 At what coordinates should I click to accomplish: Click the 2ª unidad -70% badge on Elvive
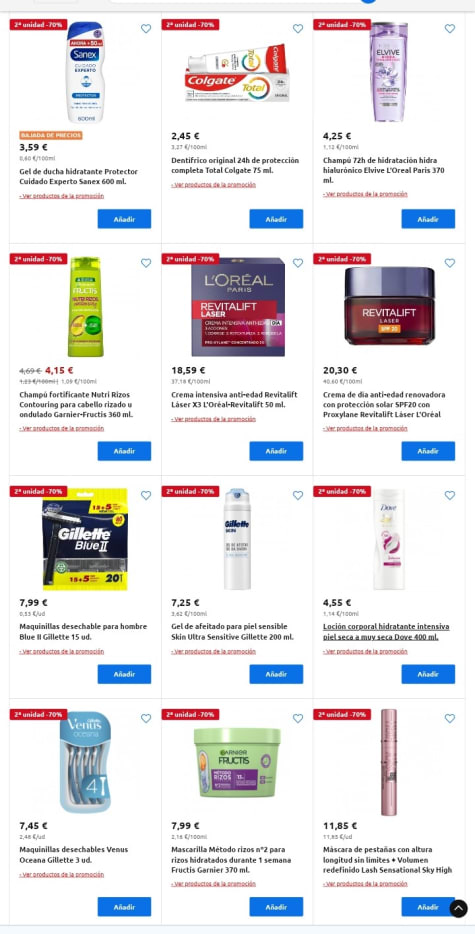342,24
